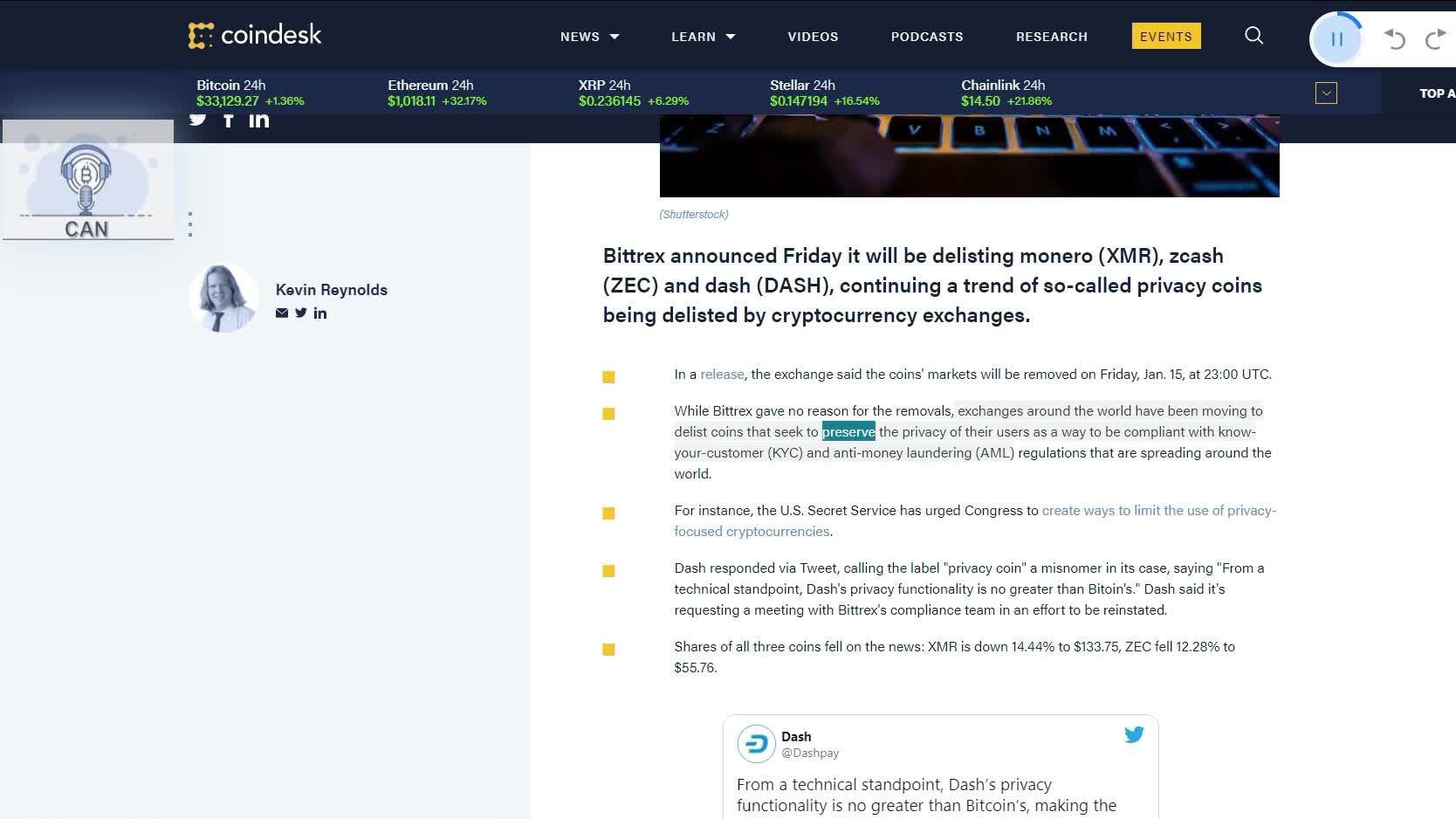
Task: Open the VIDEOS menu item
Action: [813, 37]
